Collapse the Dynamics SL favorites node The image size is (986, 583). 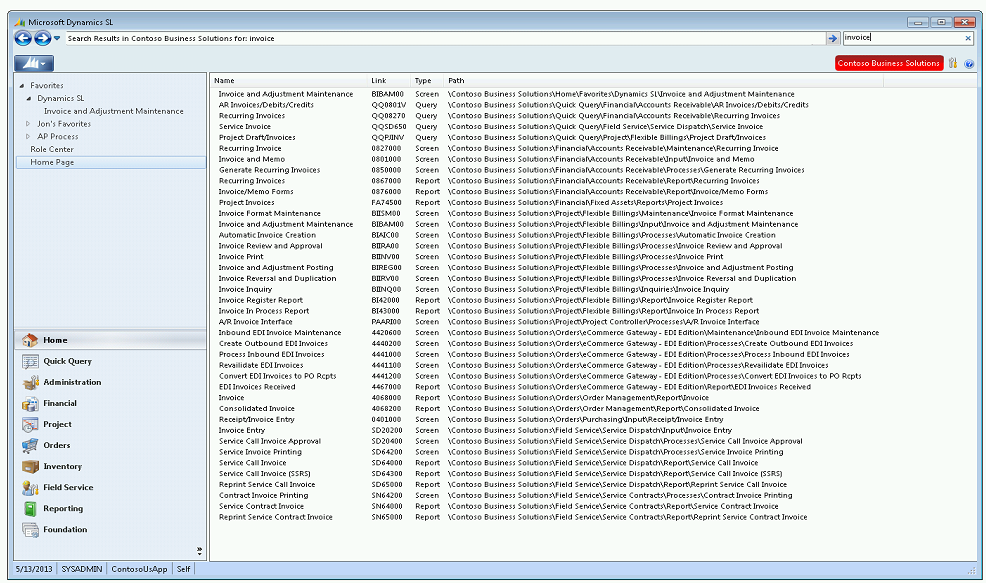pyautogui.click(x=29, y=99)
